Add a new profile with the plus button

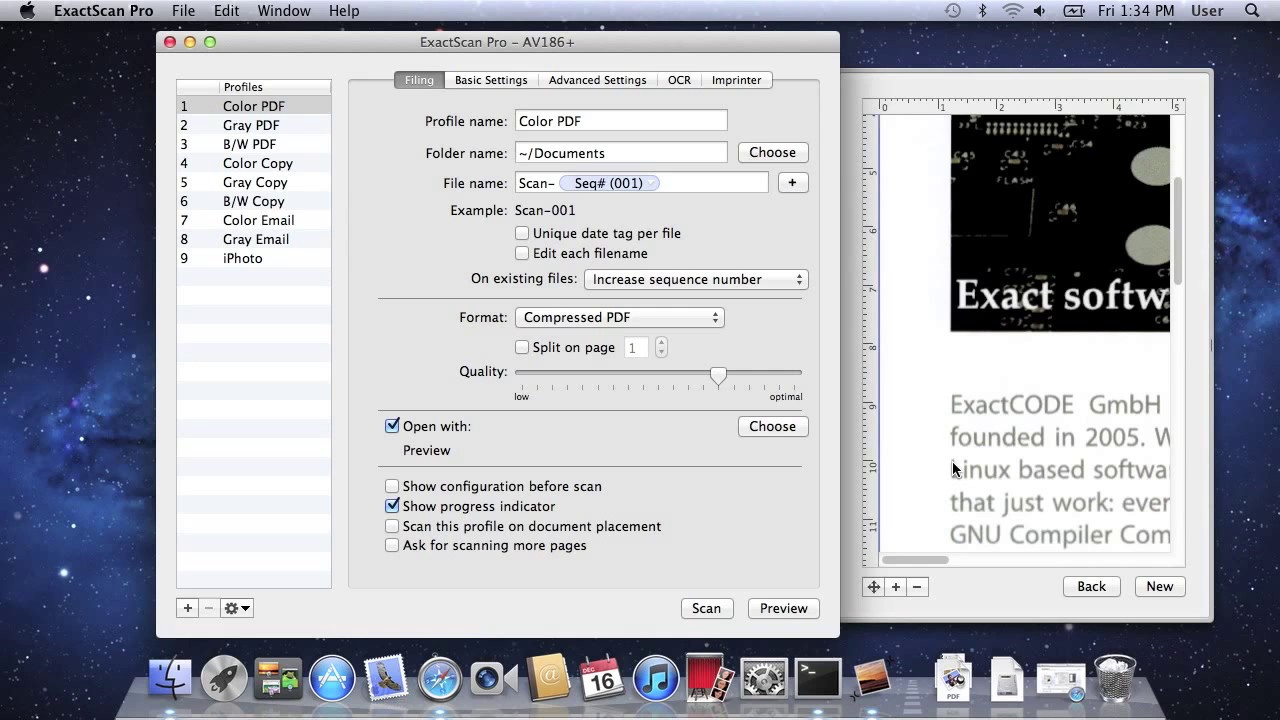[187, 608]
